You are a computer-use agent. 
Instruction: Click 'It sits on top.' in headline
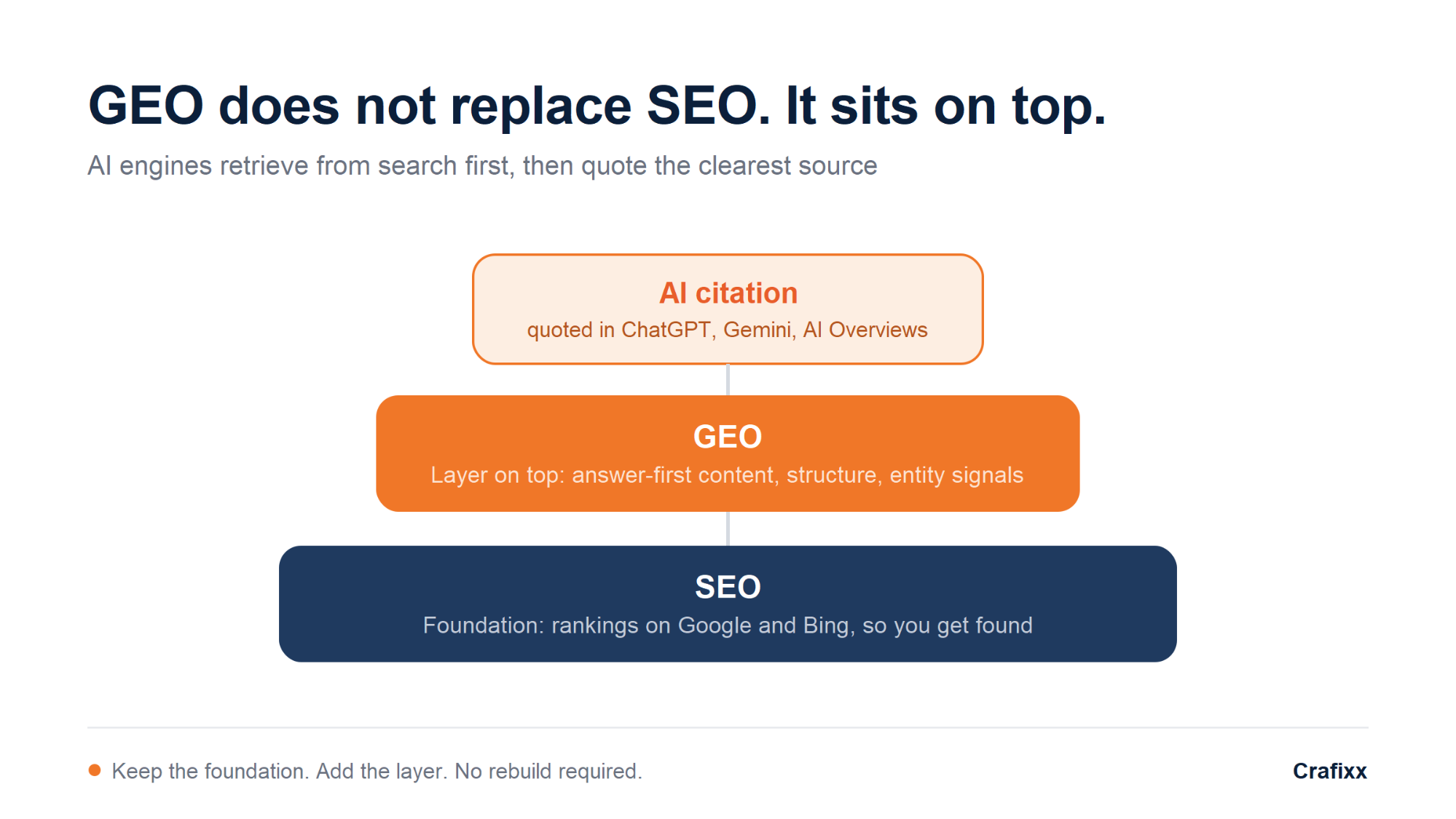point(946,106)
